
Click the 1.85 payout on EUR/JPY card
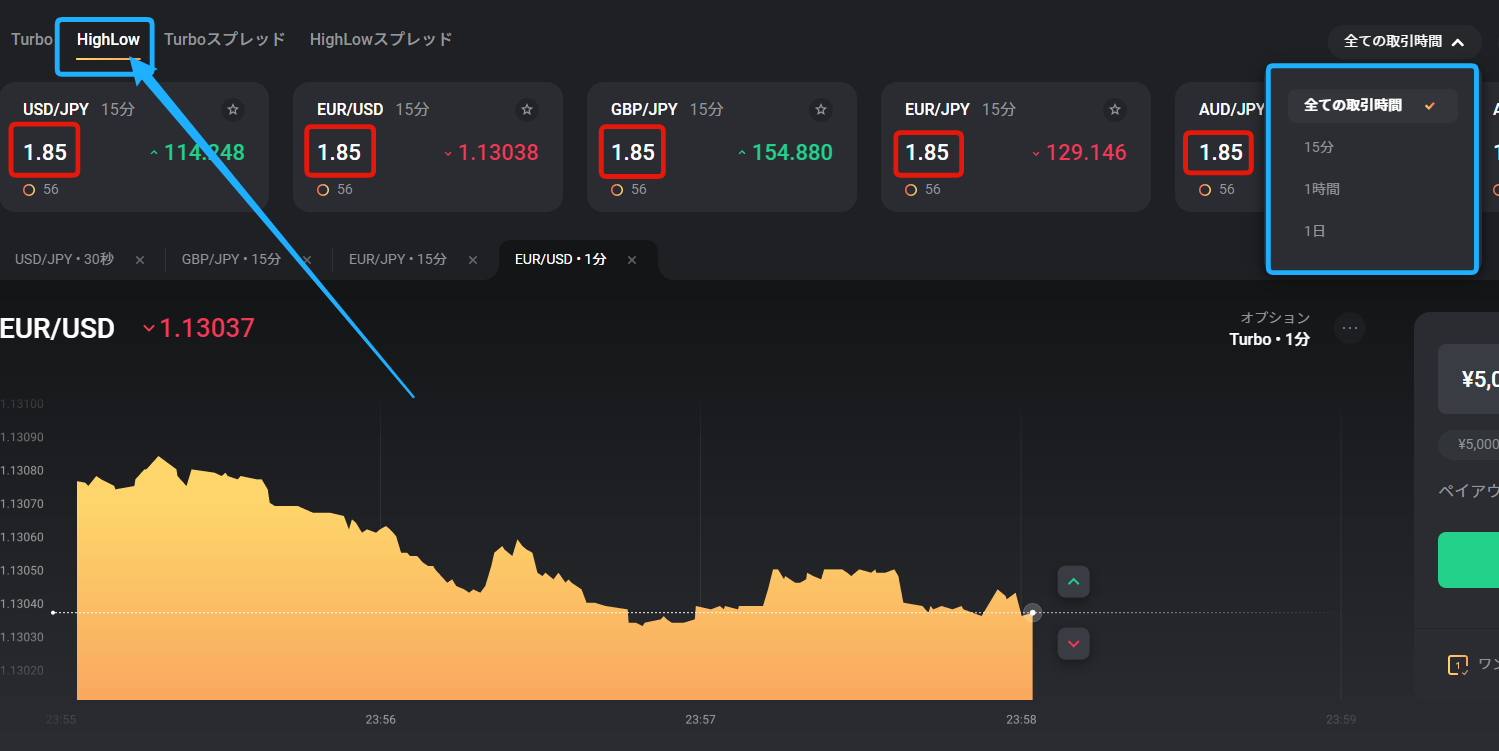[927, 153]
